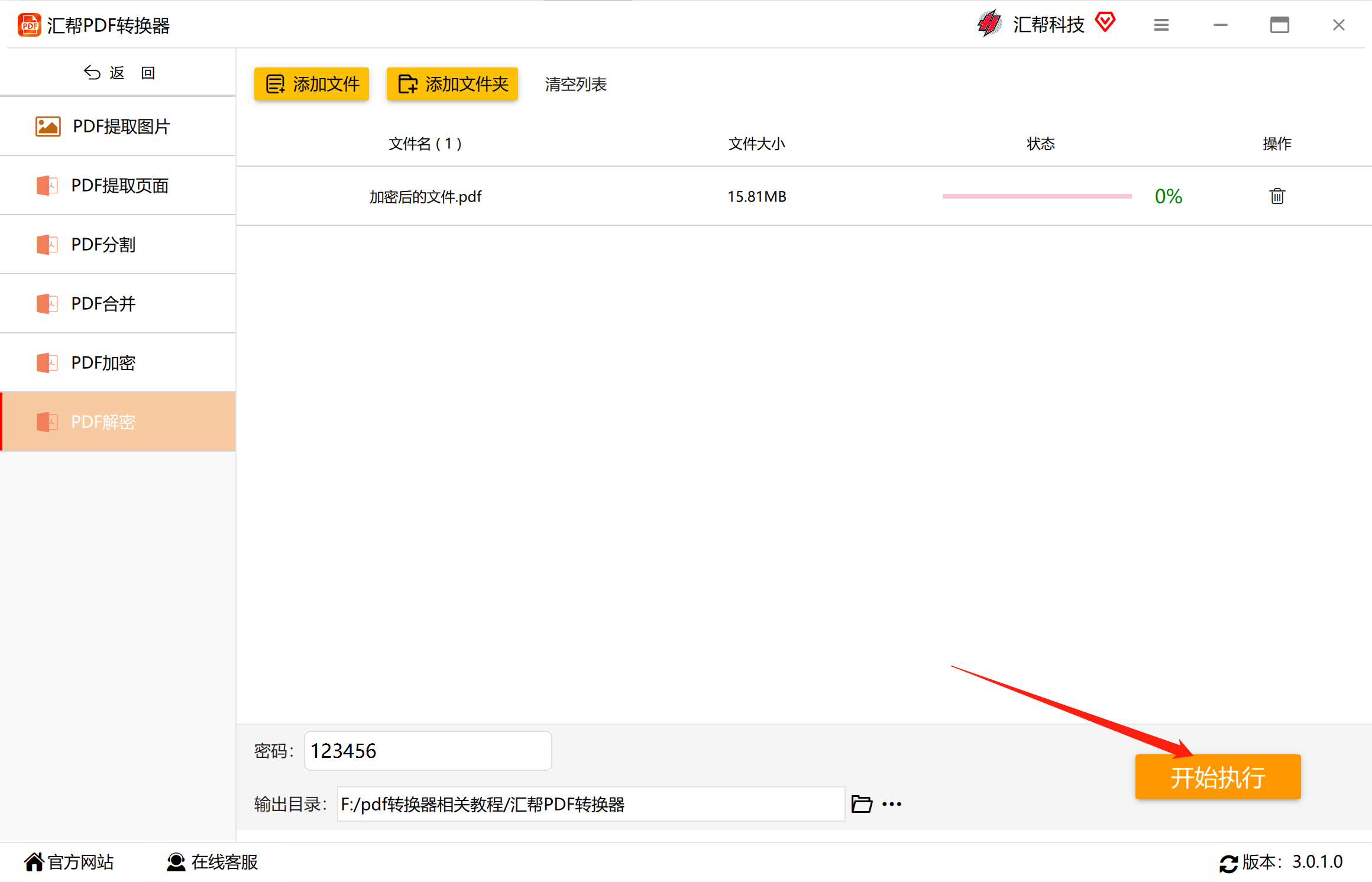Image resolution: width=1372 pixels, height=882 pixels.
Task: Open the hamburger menu in title bar
Action: (x=1161, y=25)
